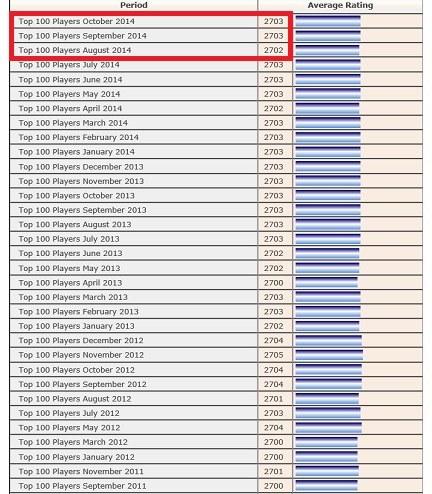Open Top 100 Players March 2012
The image size is (432, 494).
tap(73, 442)
